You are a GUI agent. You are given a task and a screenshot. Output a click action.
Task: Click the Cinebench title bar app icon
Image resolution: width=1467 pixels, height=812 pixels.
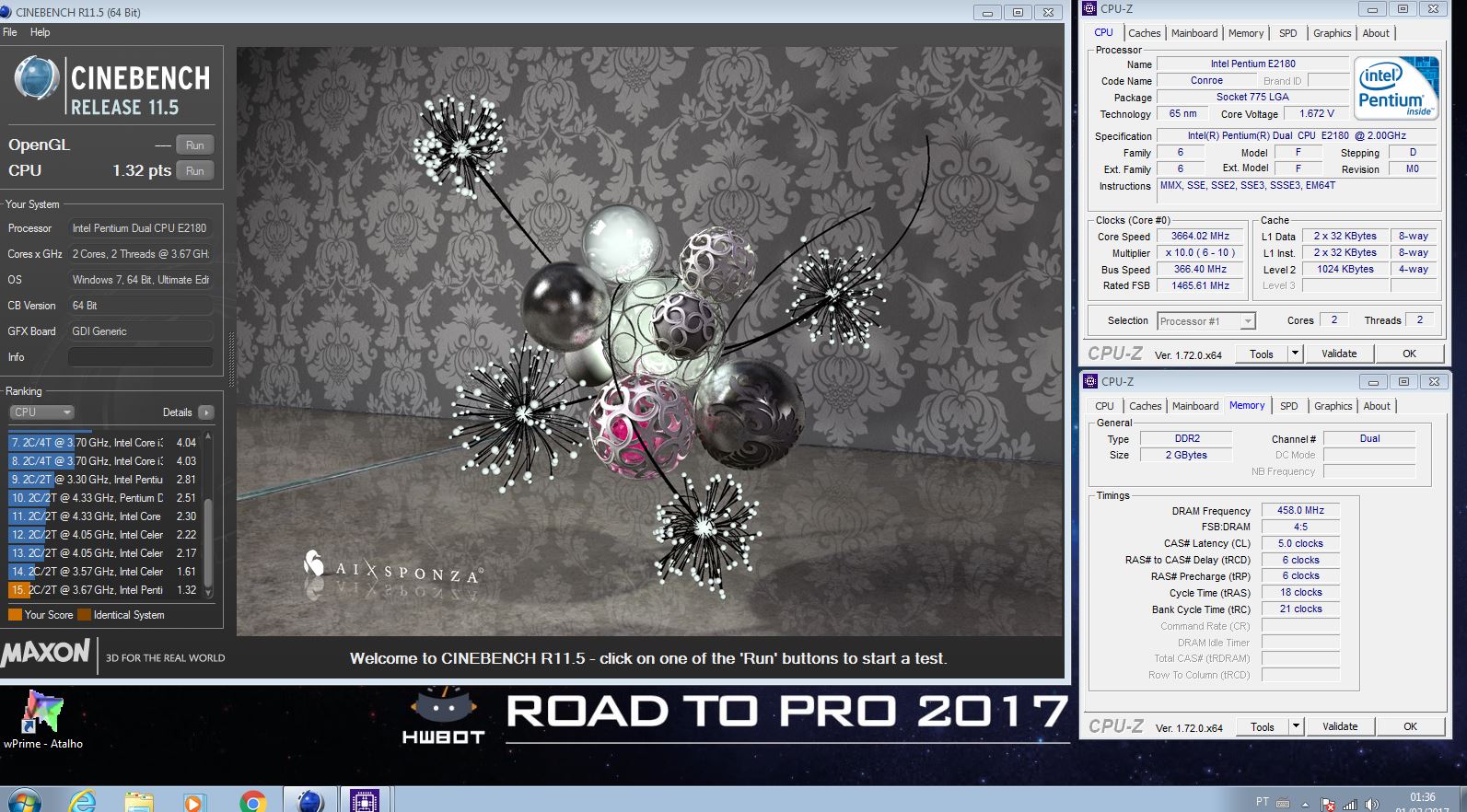point(6,12)
